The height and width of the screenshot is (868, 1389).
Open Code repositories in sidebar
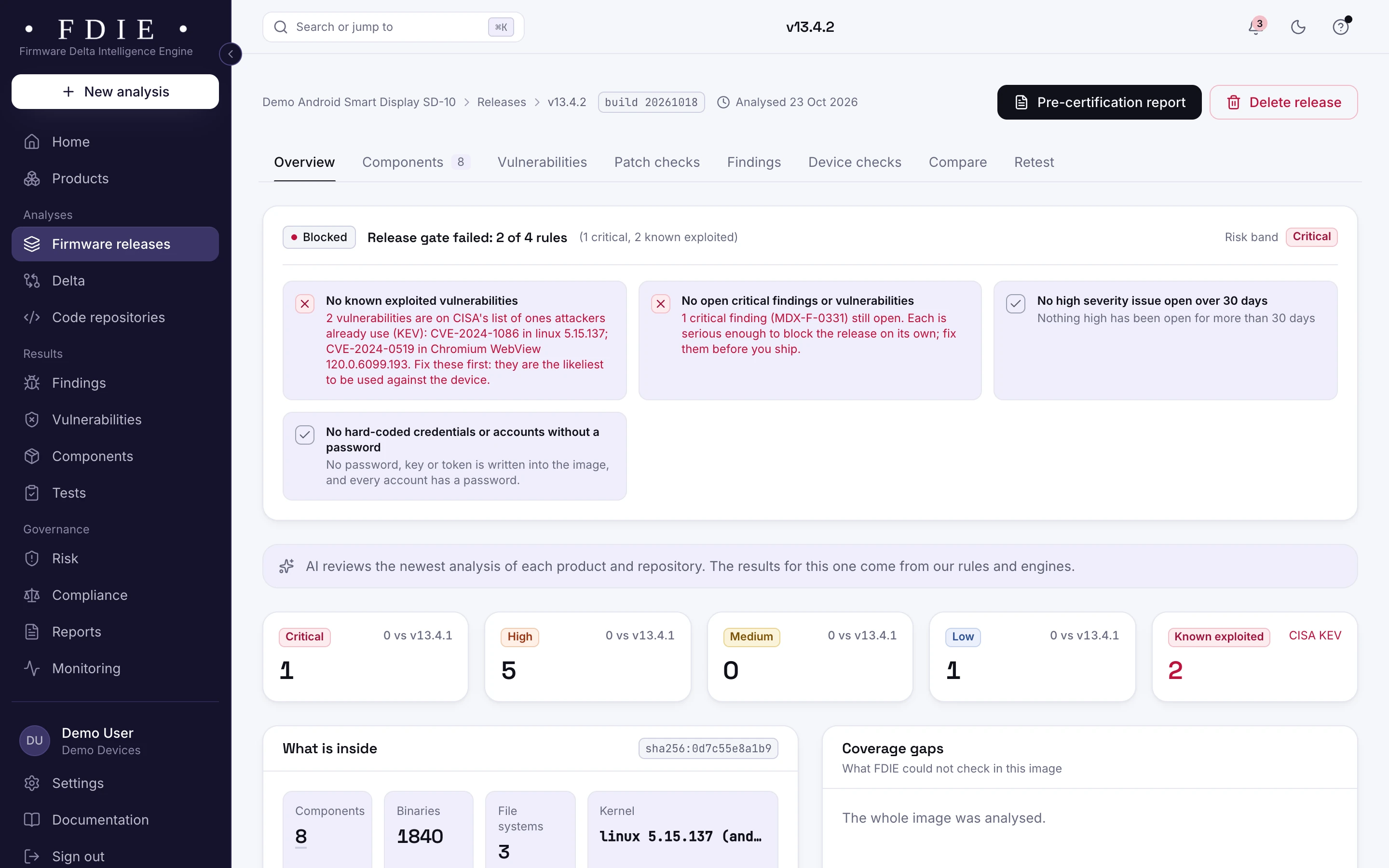(115, 317)
